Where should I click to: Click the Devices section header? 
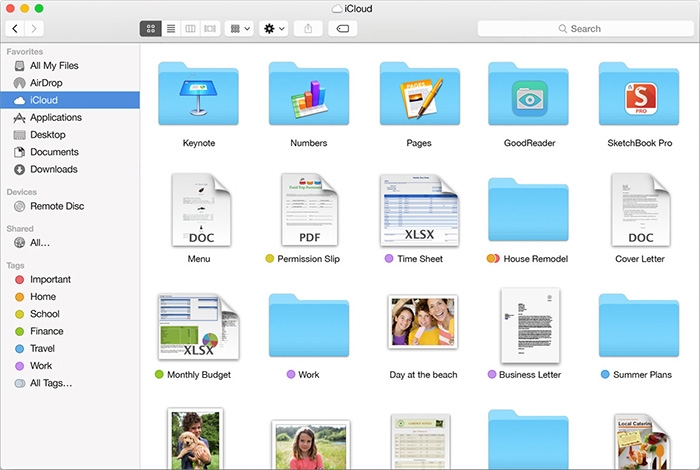[x=21, y=192]
